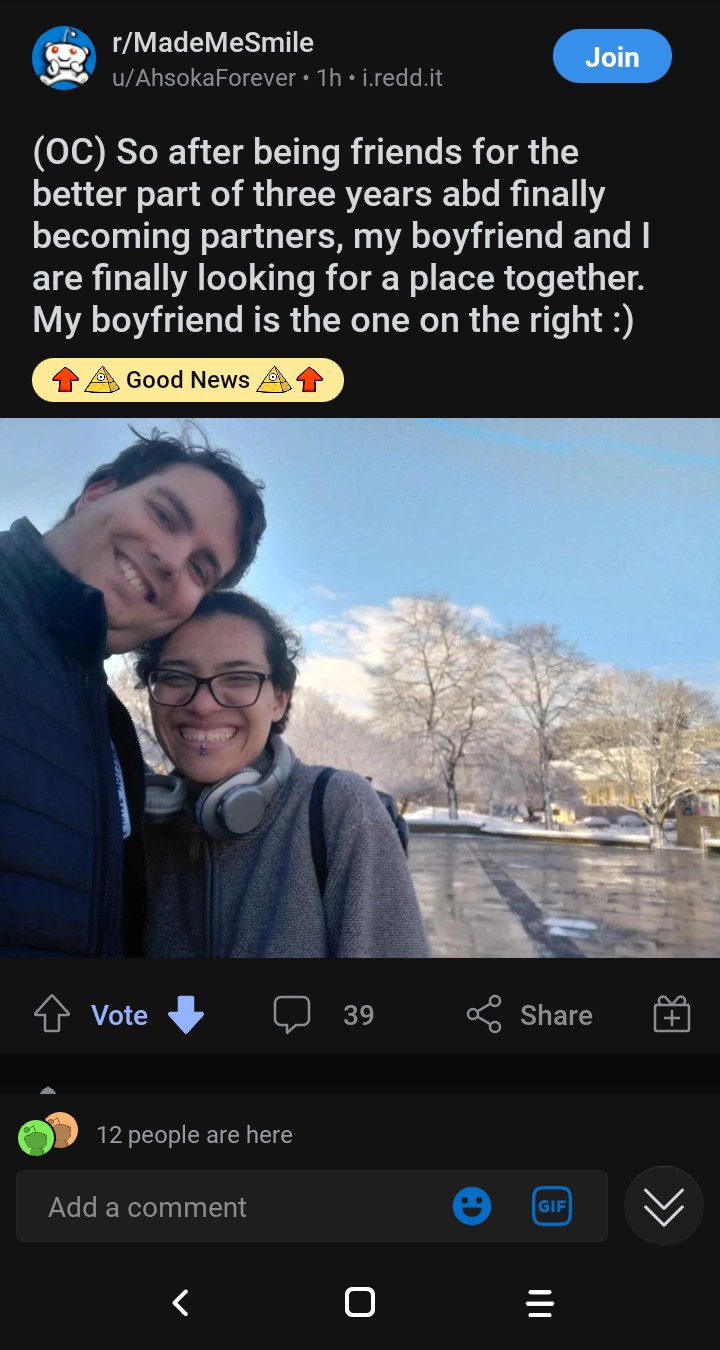Image resolution: width=720 pixels, height=1350 pixels.
Task: Open the r/MadeMeSmile subreddit avatar
Action: coord(64,58)
